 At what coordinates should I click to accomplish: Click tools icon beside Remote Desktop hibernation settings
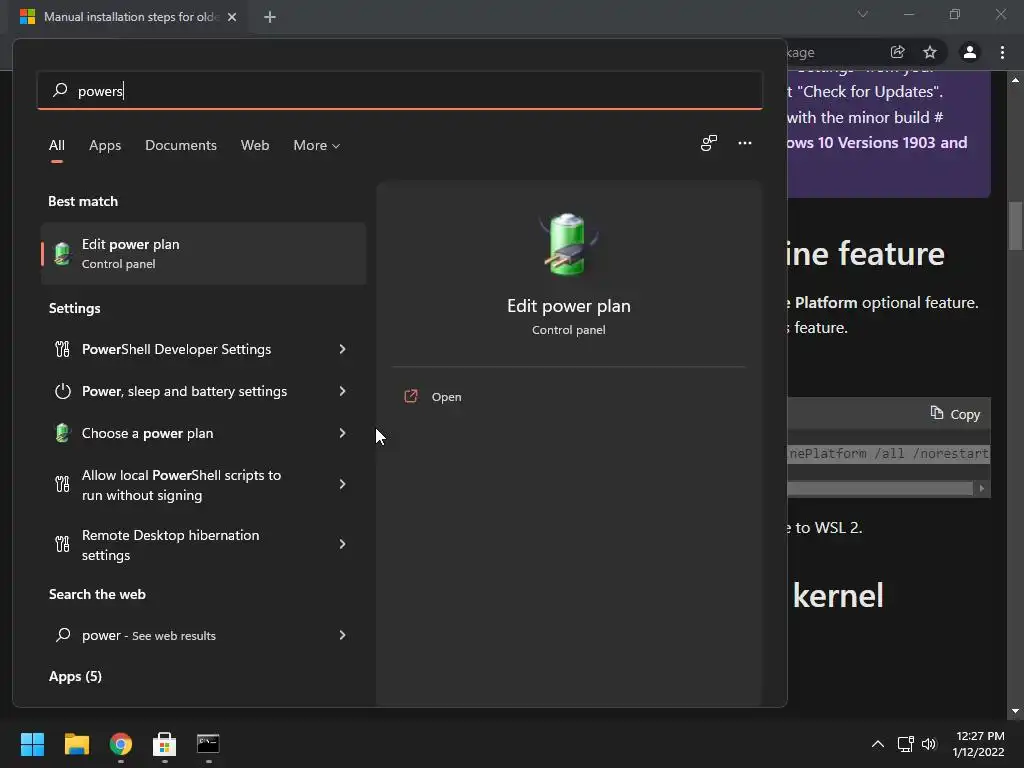click(x=62, y=544)
